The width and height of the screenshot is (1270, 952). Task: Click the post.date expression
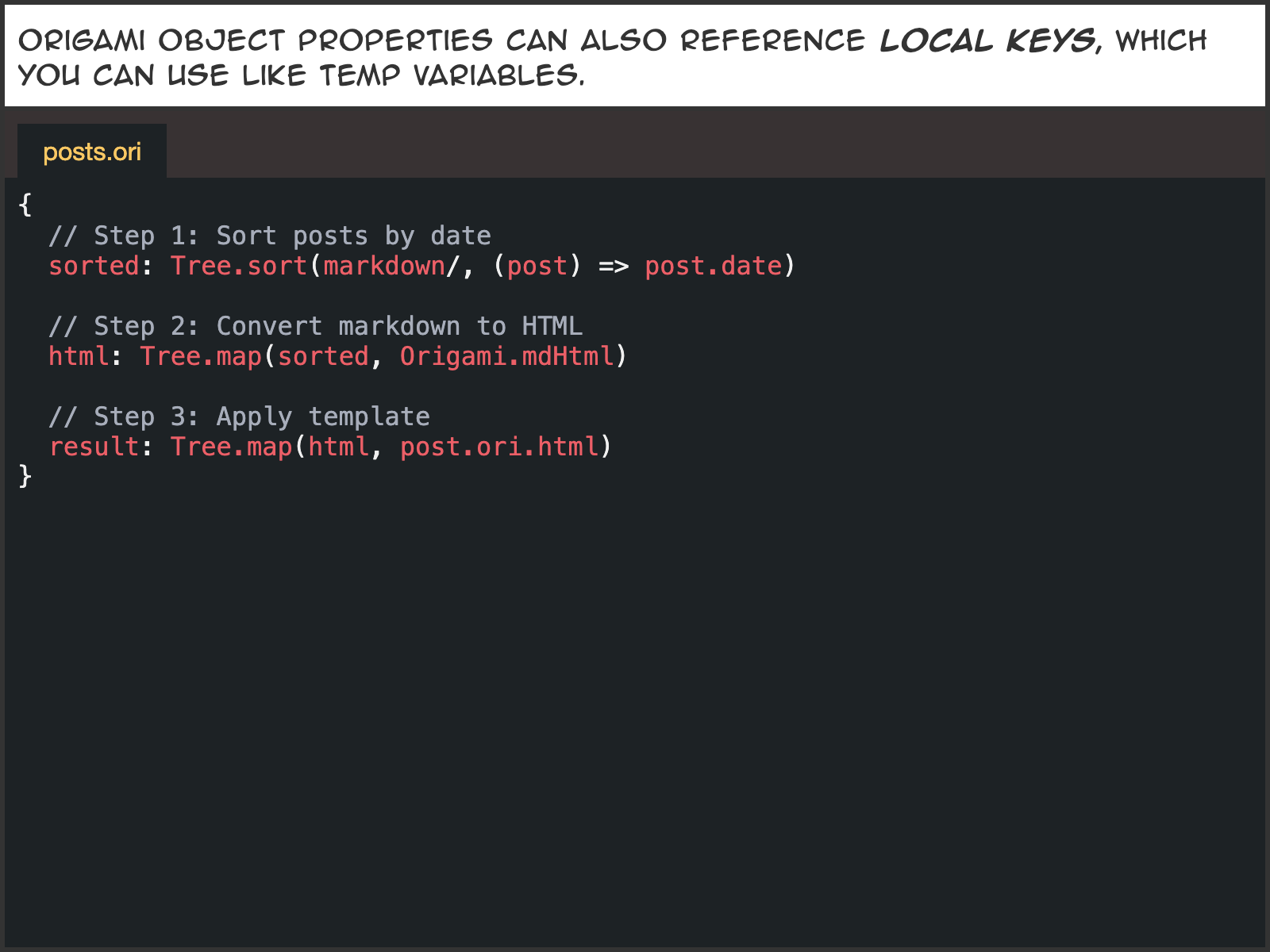coord(713,266)
